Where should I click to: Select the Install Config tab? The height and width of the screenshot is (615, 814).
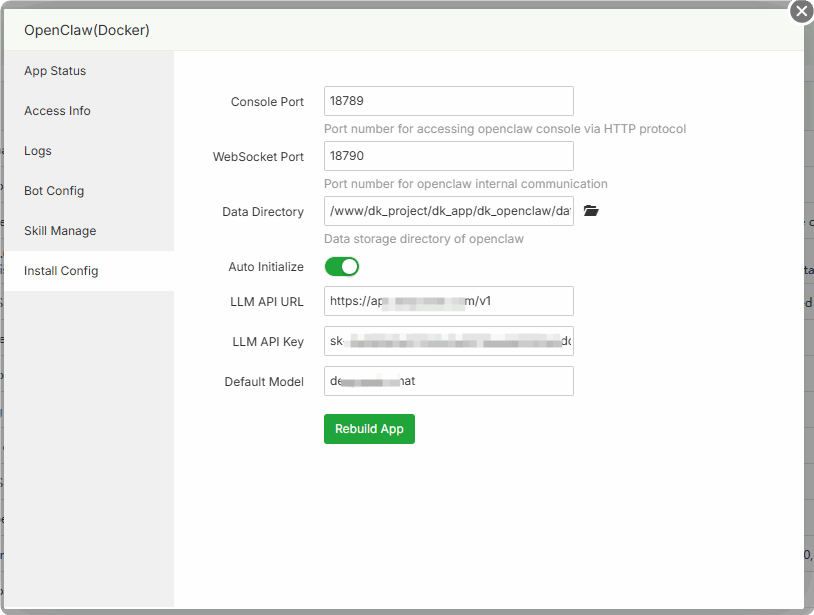(x=61, y=271)
